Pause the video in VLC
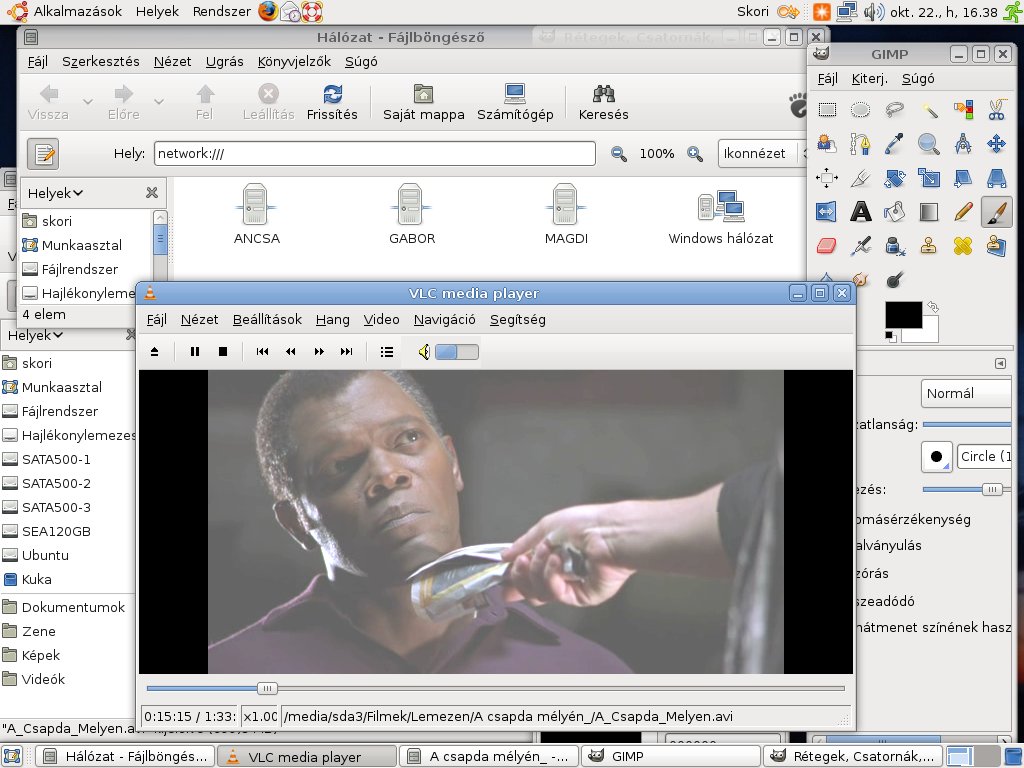This screenshot has width=1024, height=768. pos(195,351)
